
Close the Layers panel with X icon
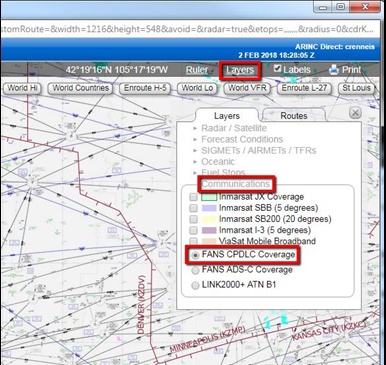click(x=355, y=113)
